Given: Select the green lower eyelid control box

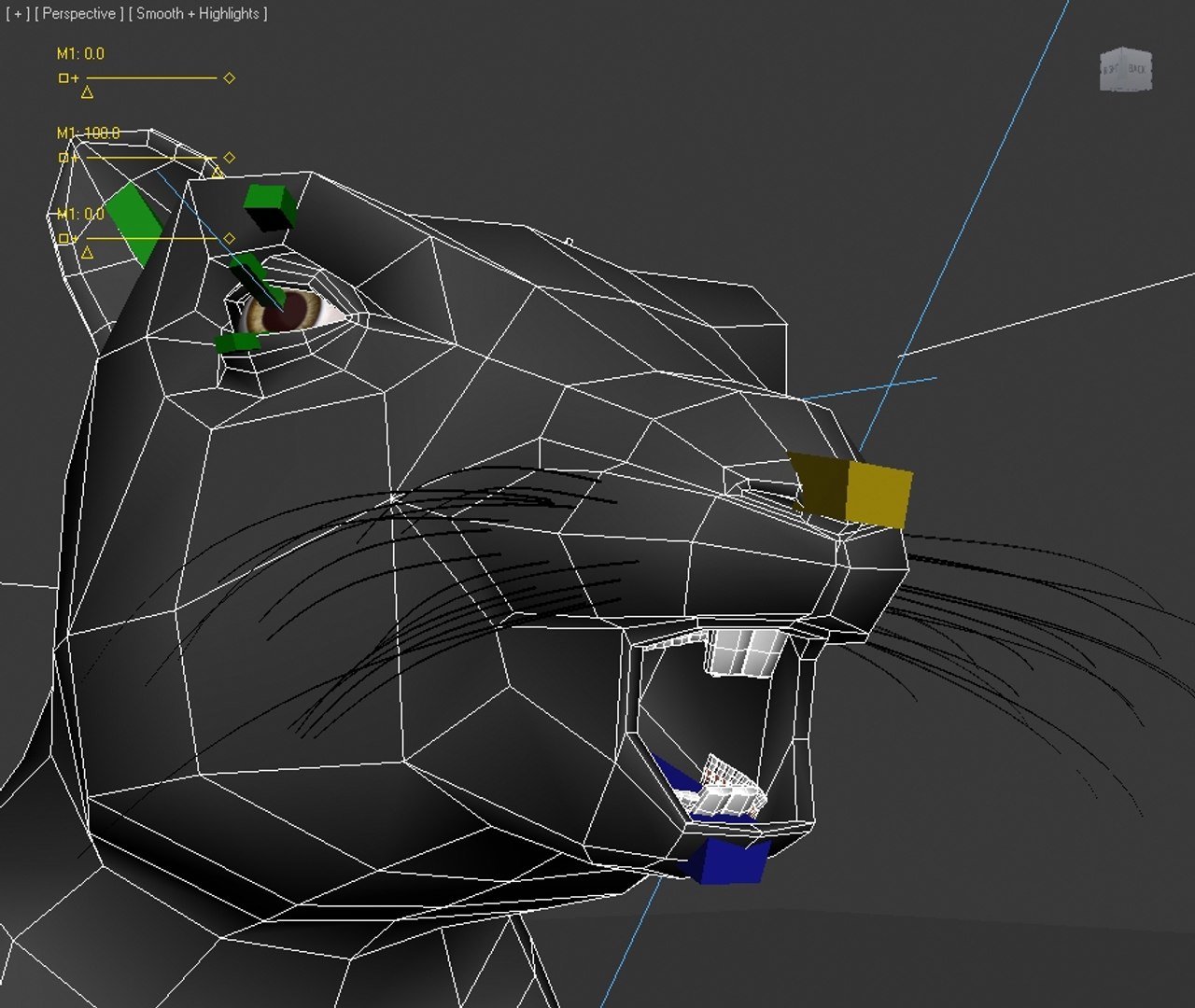Looking at the screenshot, I should [237, 343].
